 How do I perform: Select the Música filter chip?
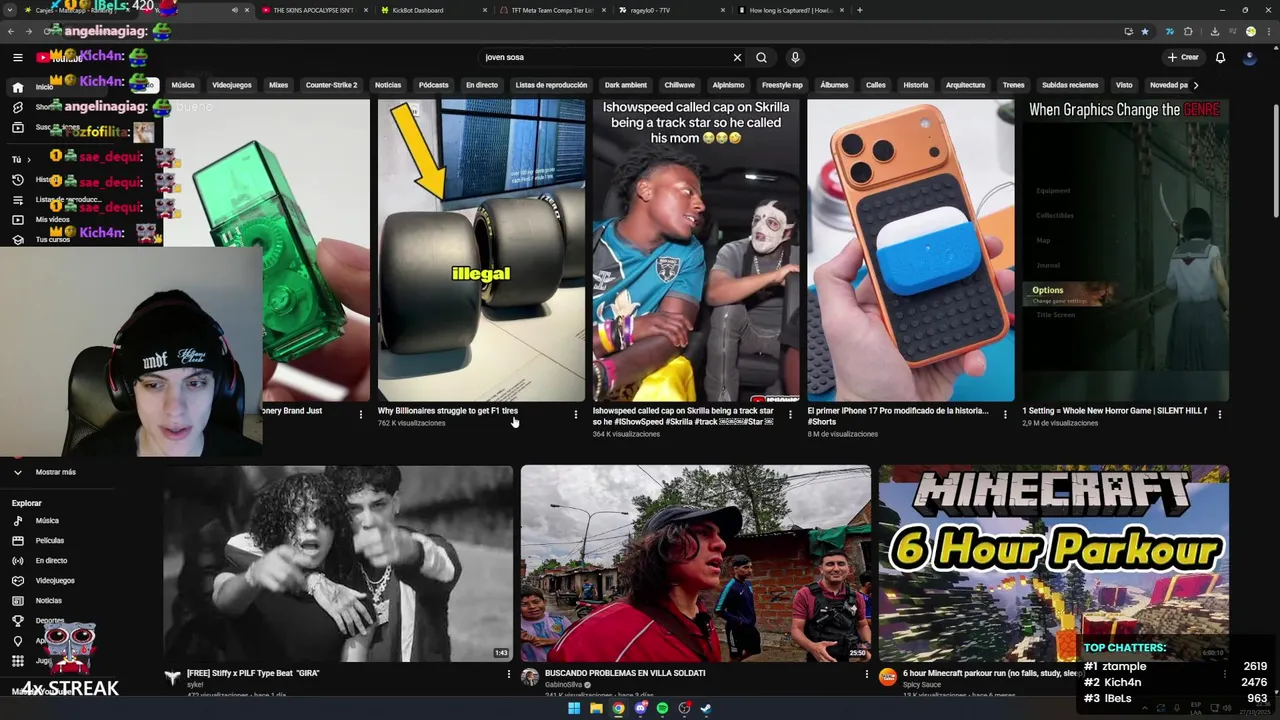[x=183, y=85]
